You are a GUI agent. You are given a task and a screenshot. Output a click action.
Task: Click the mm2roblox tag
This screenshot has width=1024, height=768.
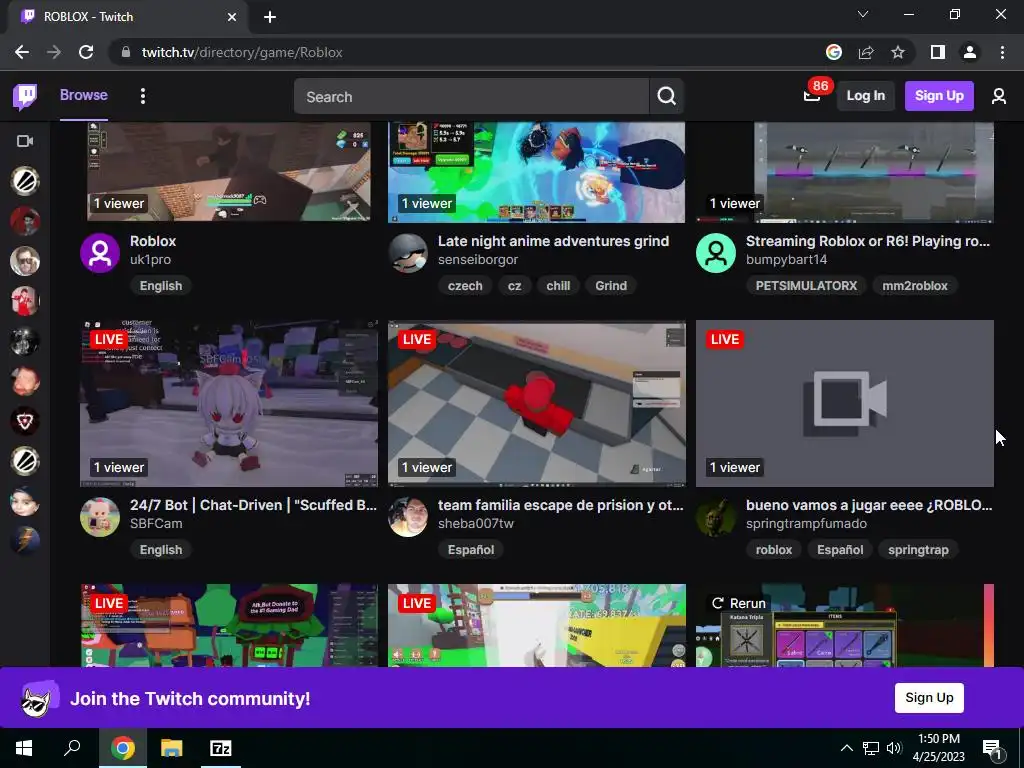click(x=915, y=285)
